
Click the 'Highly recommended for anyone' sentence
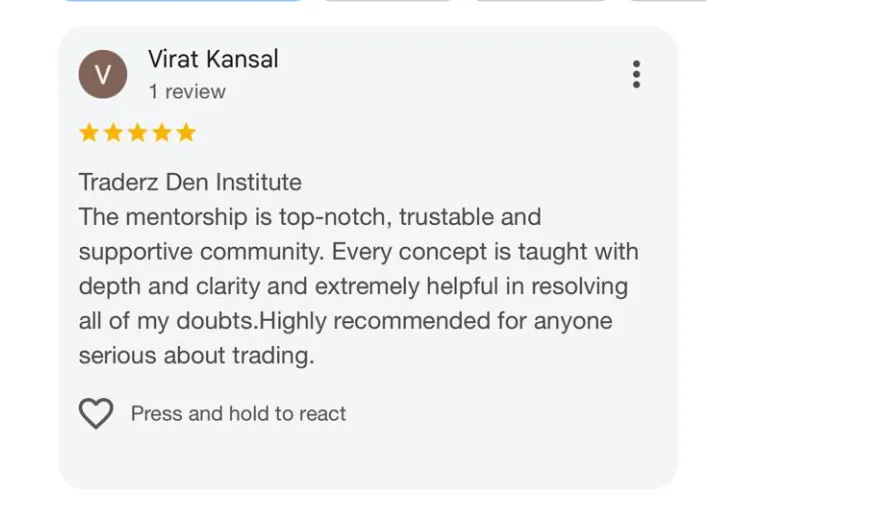pyautogui.click(x=436, y=321)
